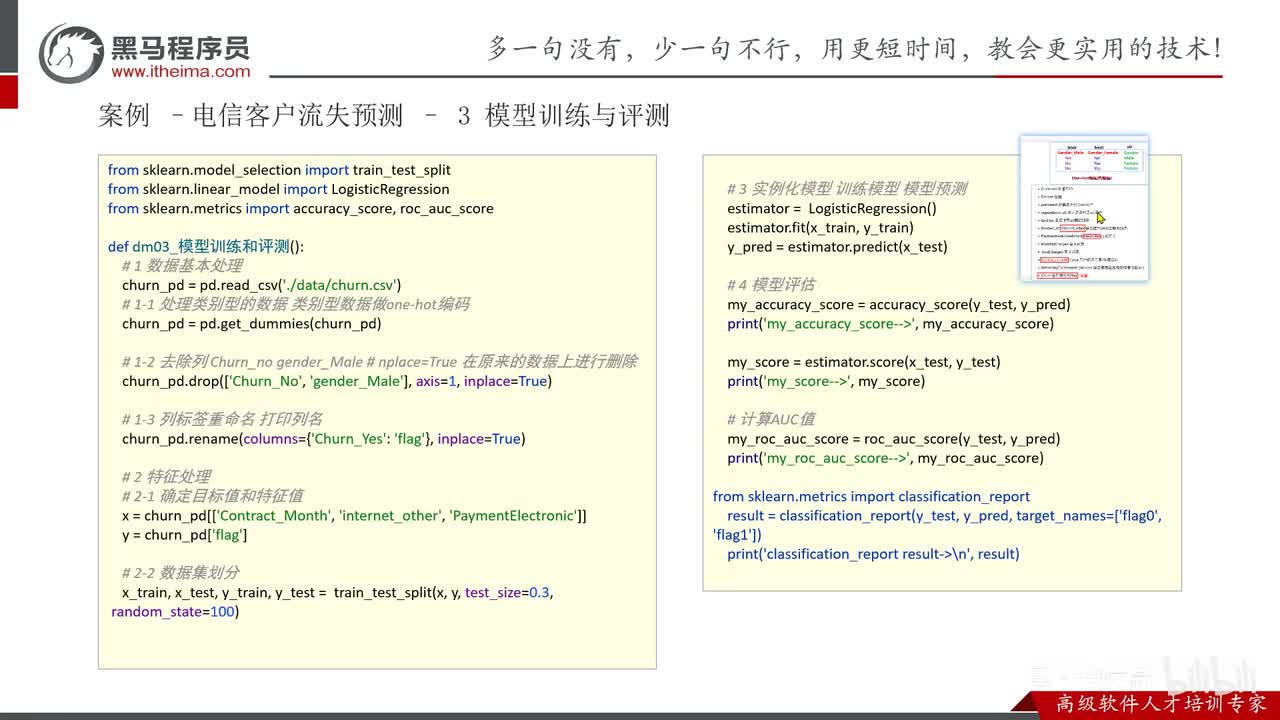Click the line estimator = LogisticRegression()
Viewport: 1280px width, 720px height.
point(832,208)
